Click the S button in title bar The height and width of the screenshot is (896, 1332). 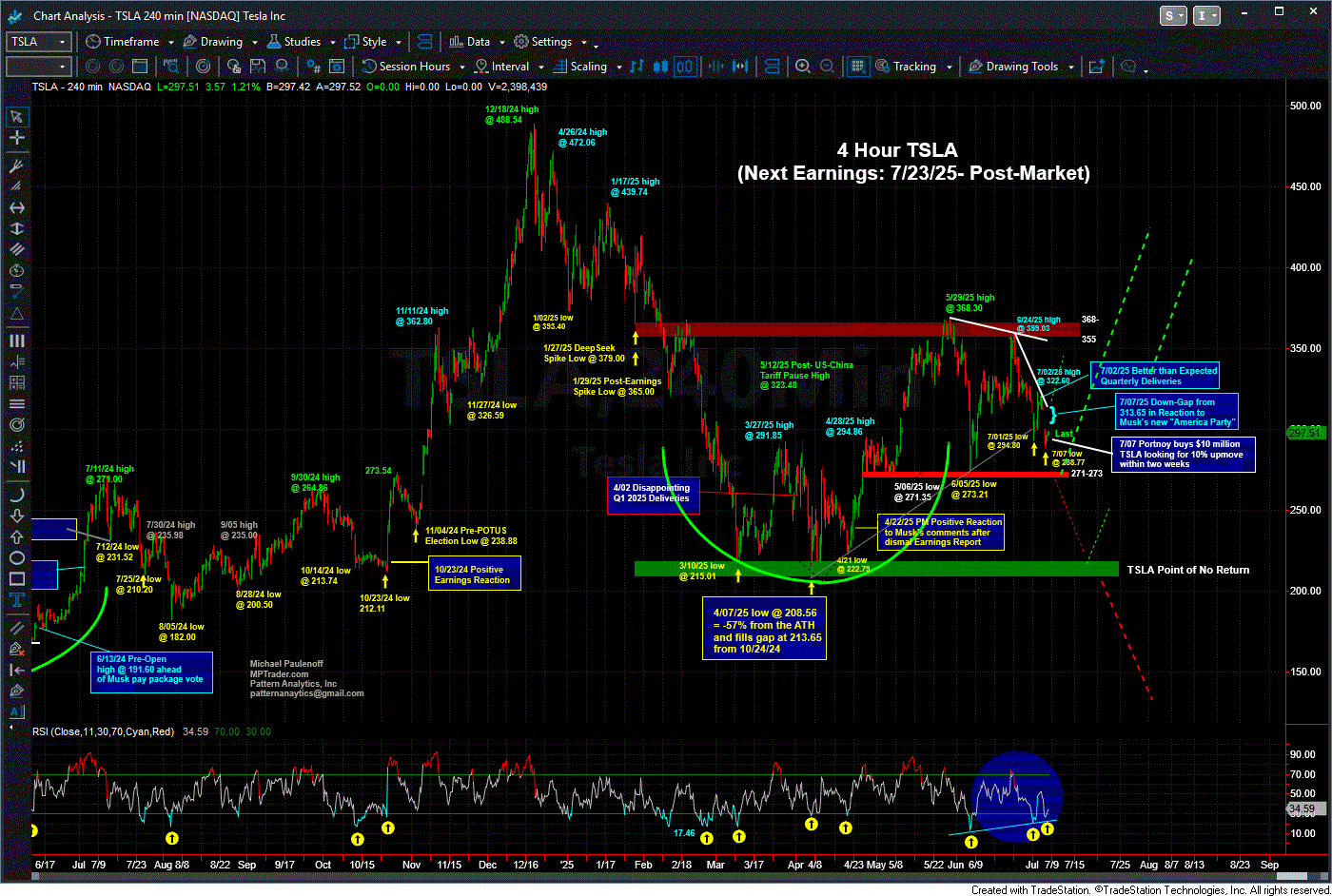point(1173,15)
